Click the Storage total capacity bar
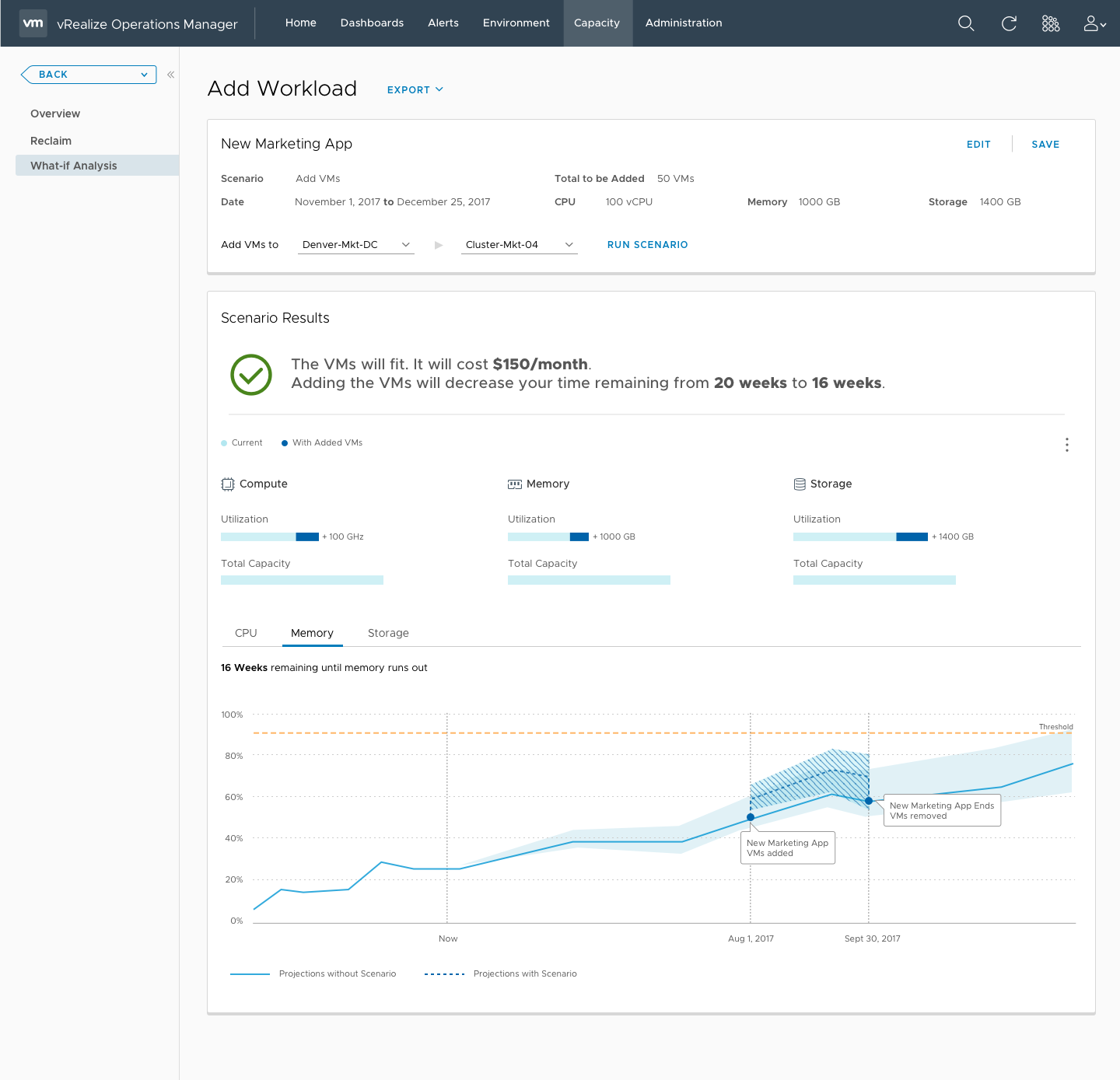 pos(874,580)
